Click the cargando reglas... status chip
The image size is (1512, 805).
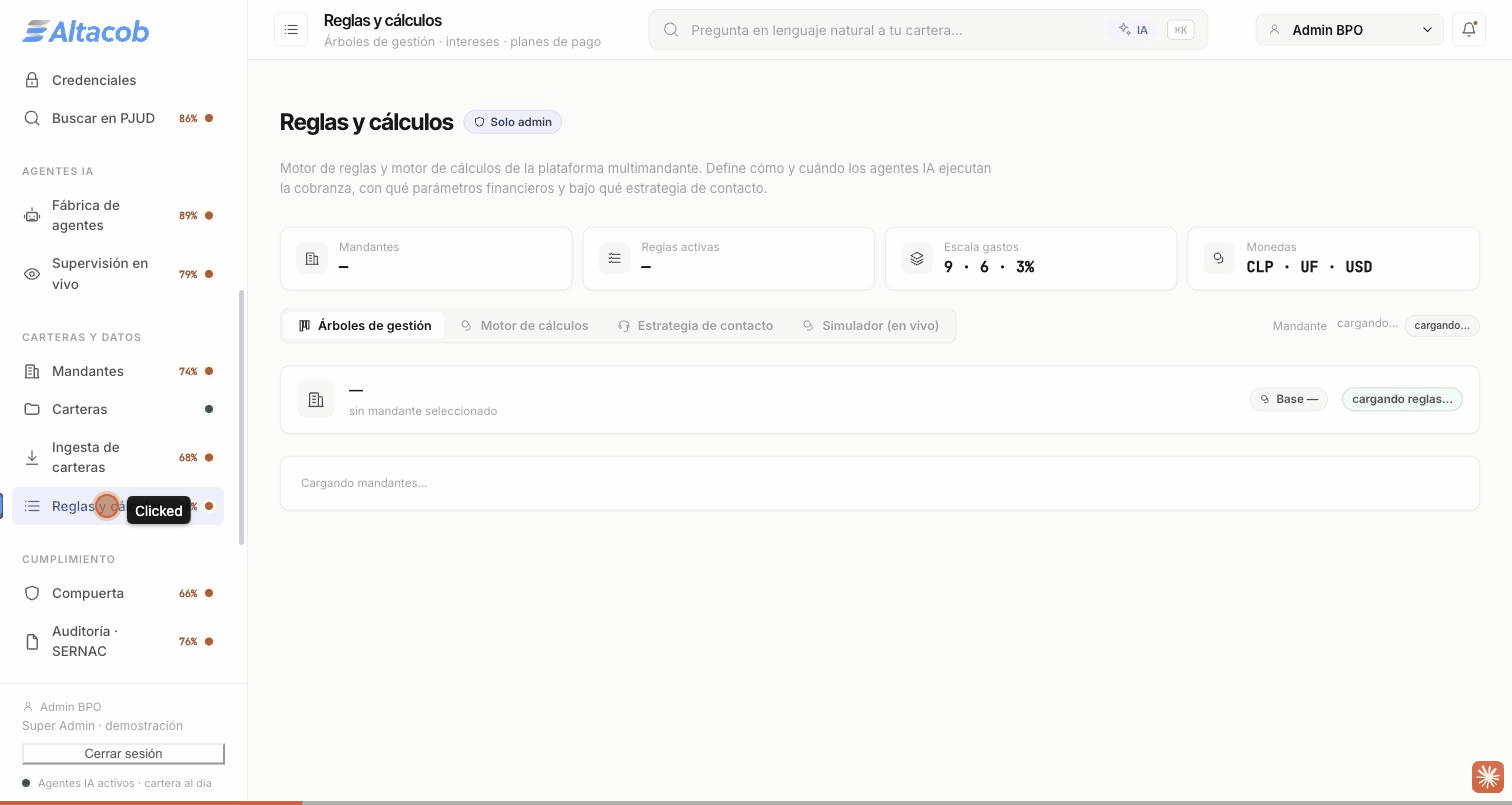coord(1402,399)
